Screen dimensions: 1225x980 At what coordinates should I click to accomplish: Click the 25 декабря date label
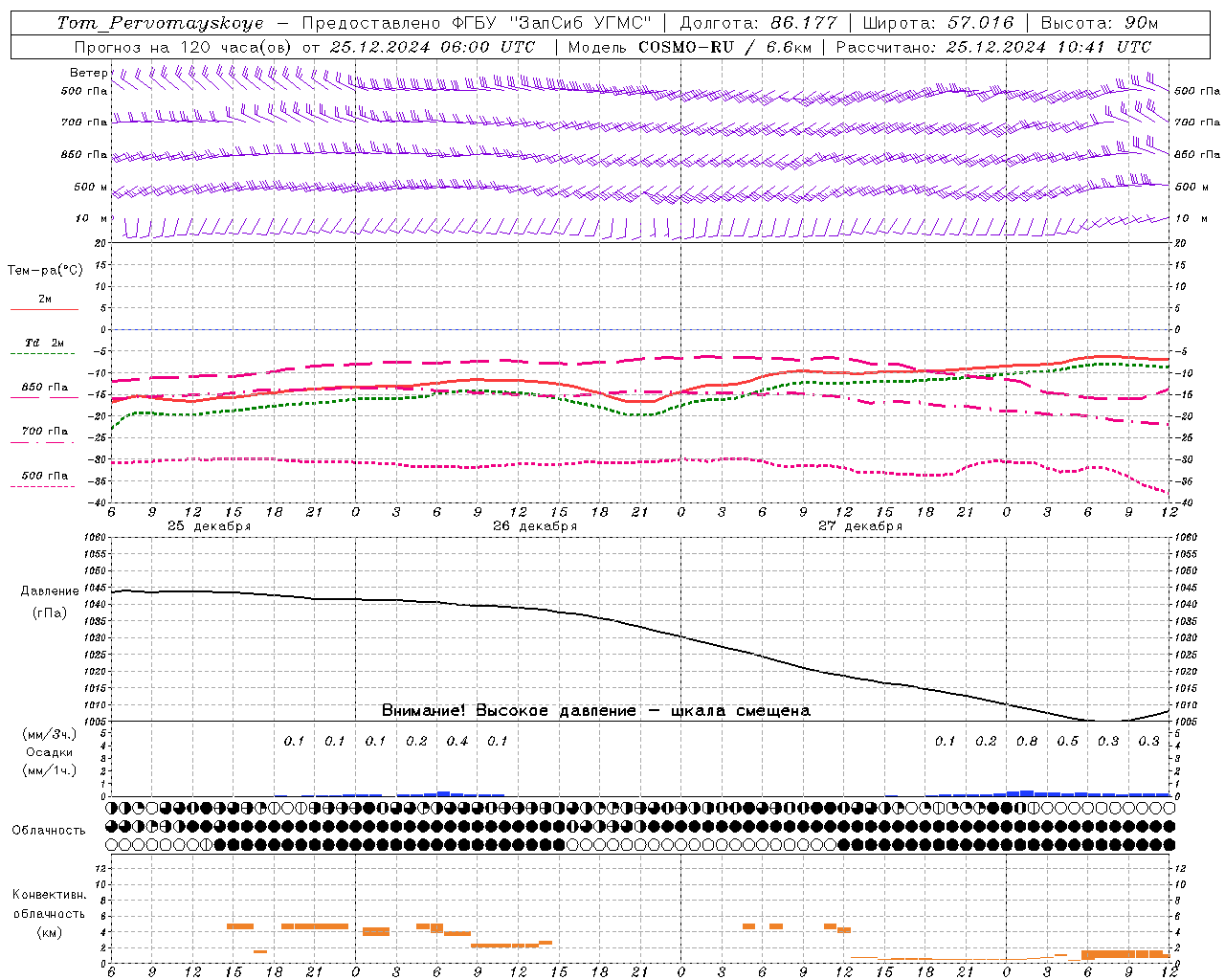(210, 526)
